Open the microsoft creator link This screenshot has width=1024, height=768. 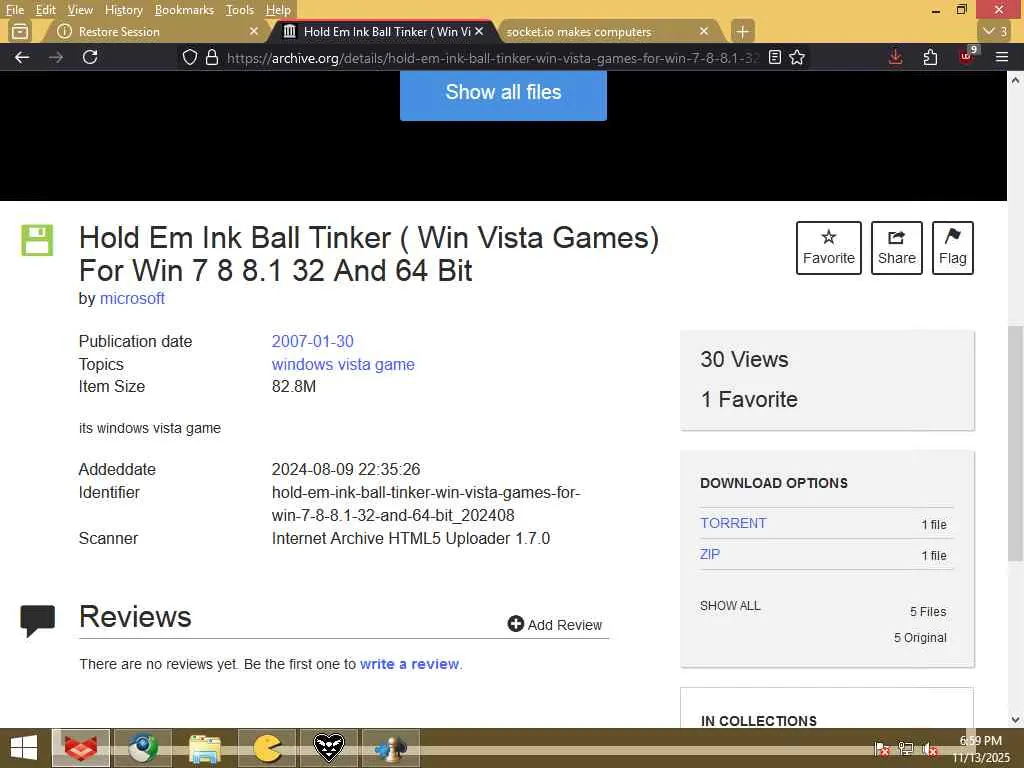pos(132,298)
